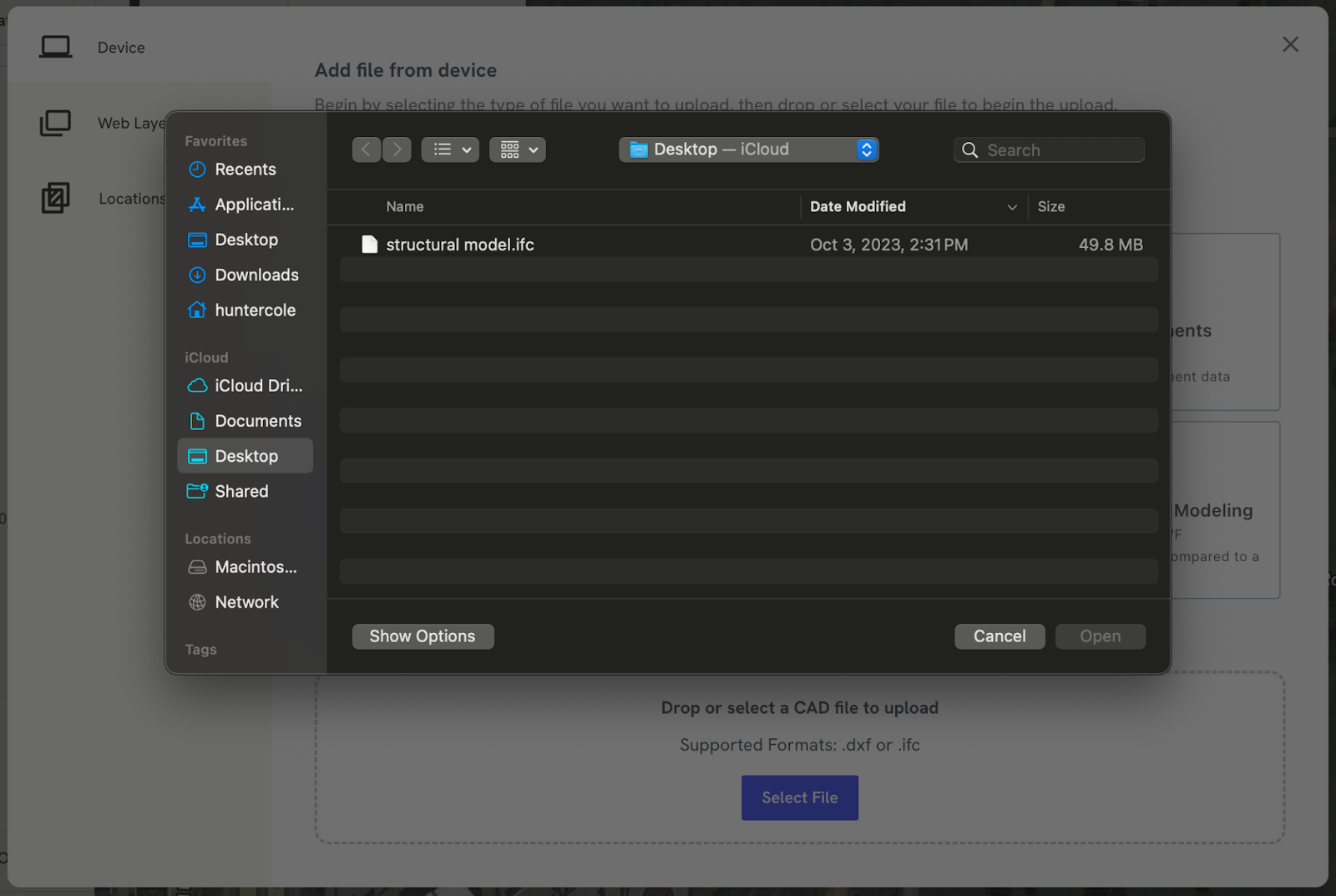Click the Open button

1100,636
